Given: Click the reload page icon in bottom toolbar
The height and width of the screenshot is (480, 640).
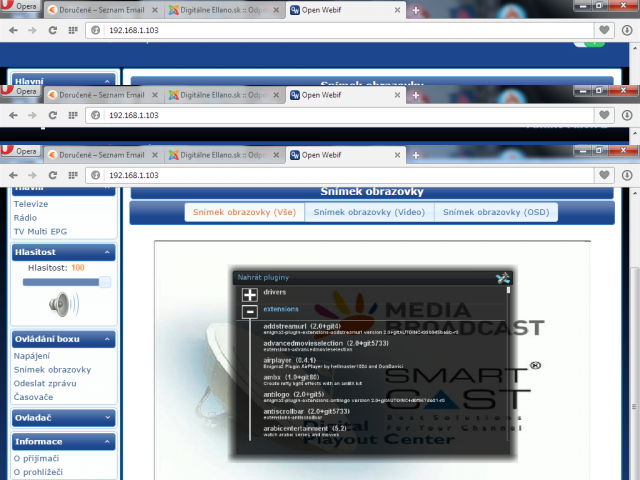Looking at the screenshot, I should (53, 175).
